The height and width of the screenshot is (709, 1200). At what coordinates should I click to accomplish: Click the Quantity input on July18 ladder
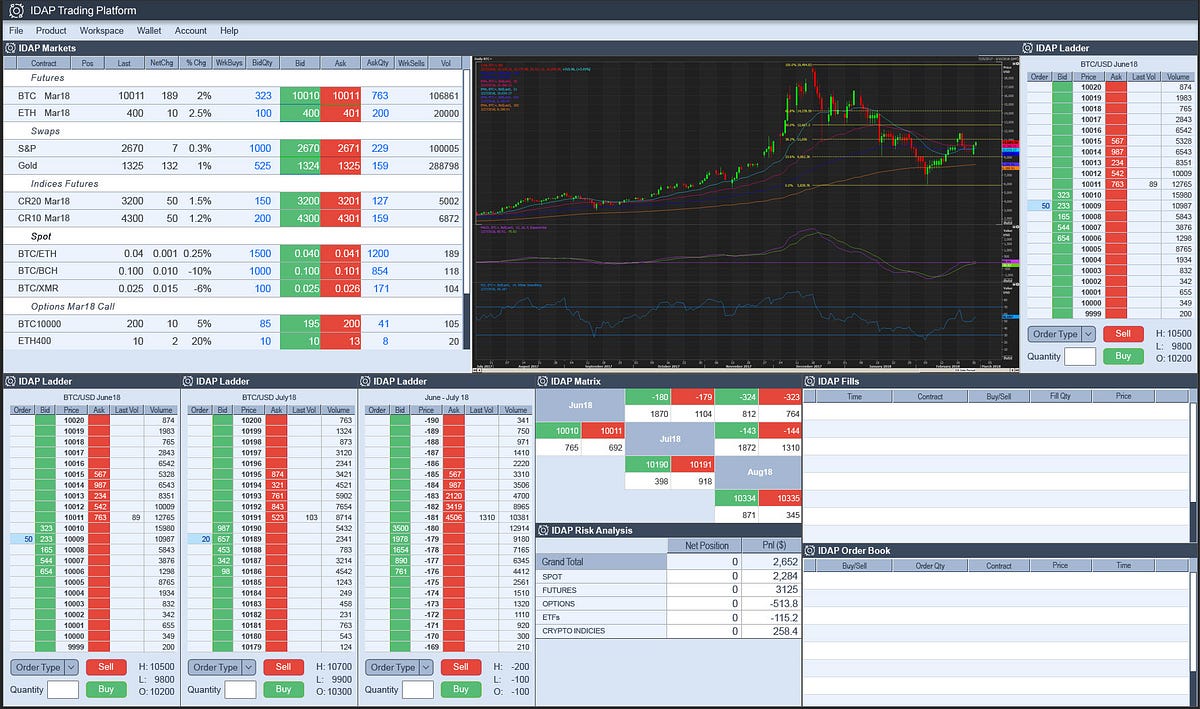click(241, 689)
